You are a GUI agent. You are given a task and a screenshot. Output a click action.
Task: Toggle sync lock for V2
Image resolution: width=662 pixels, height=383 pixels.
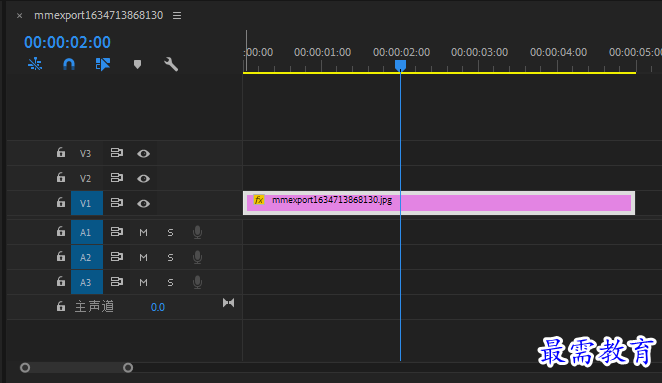coord(117,177)
